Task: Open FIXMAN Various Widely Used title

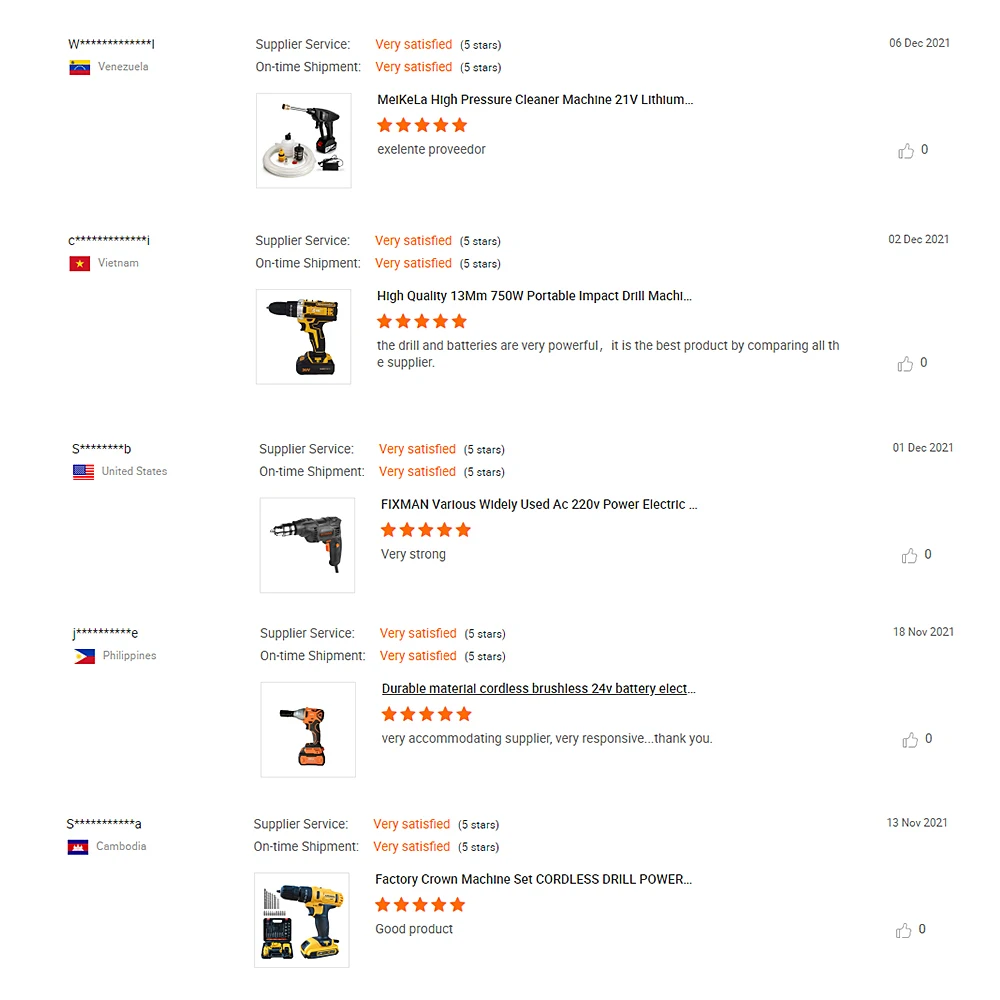Action: 539,504
